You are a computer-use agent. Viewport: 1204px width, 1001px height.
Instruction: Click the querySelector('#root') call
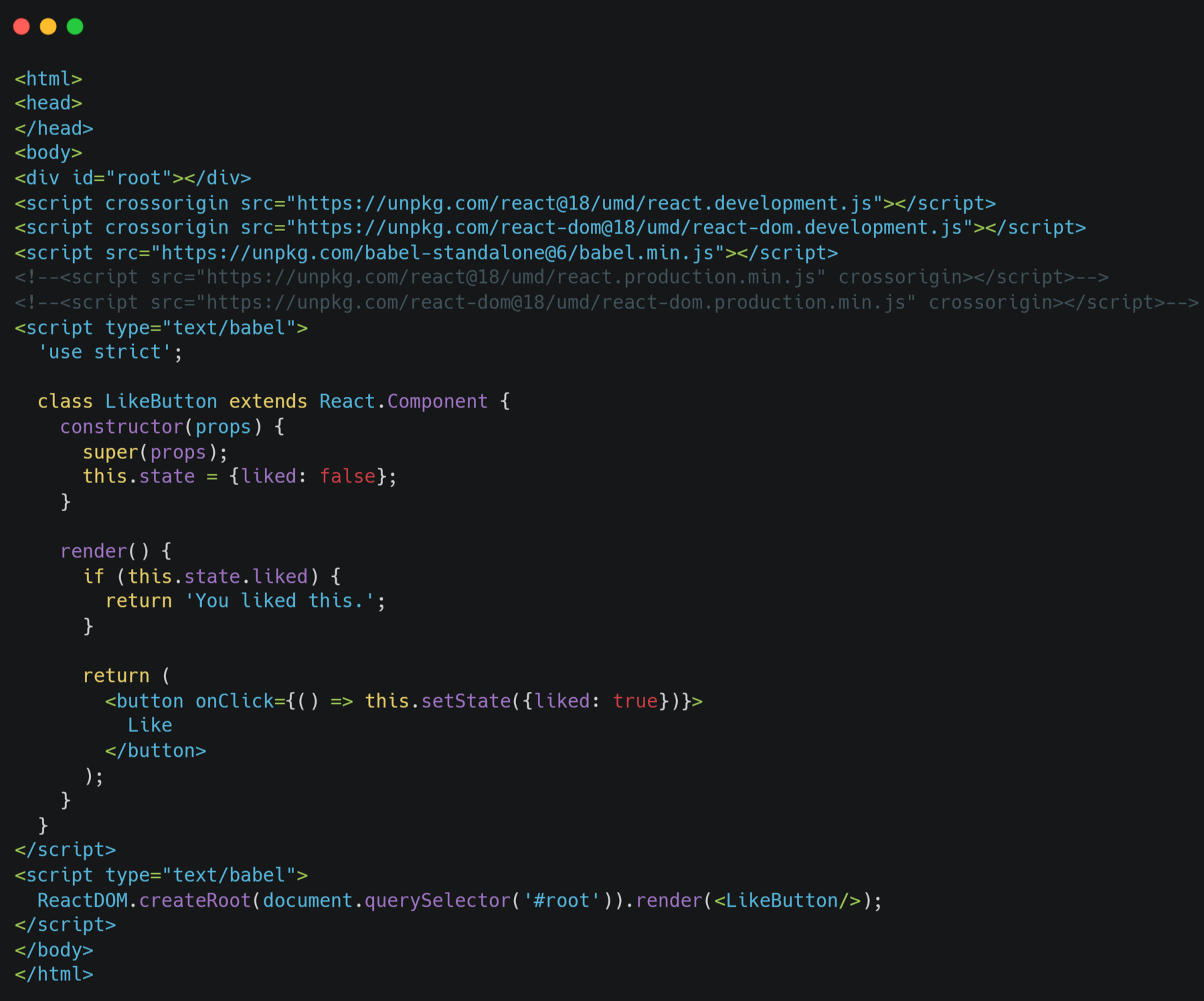[x=489, y=901]
